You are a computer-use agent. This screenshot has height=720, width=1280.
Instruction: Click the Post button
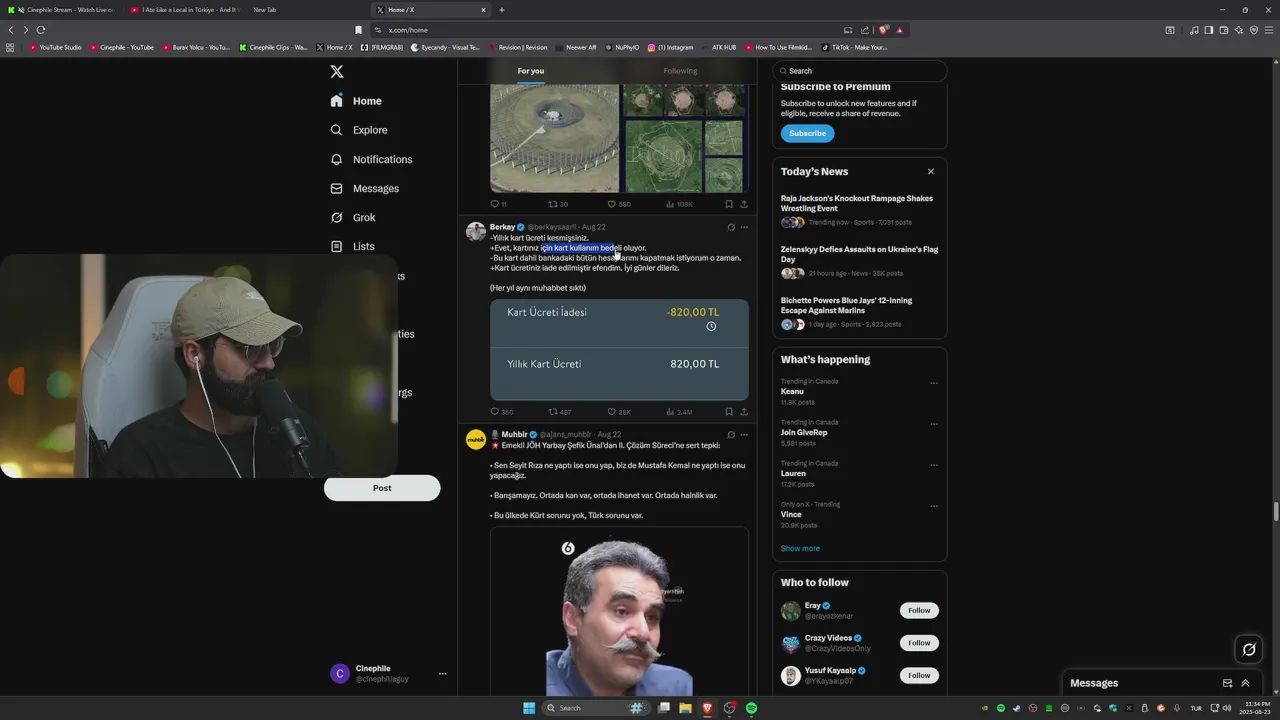[x=382, y=488]
